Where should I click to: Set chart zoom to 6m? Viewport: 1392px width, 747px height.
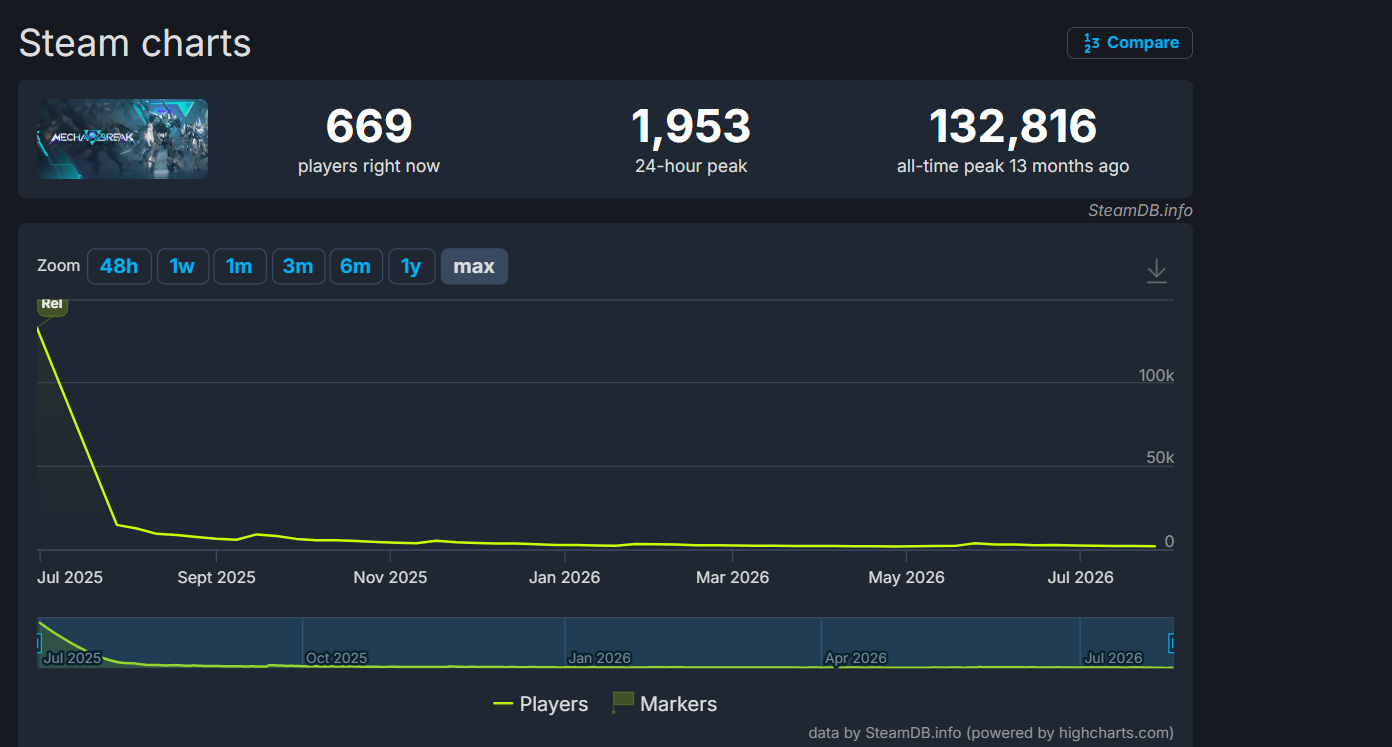pyautogui.click(x=355, y=266)
